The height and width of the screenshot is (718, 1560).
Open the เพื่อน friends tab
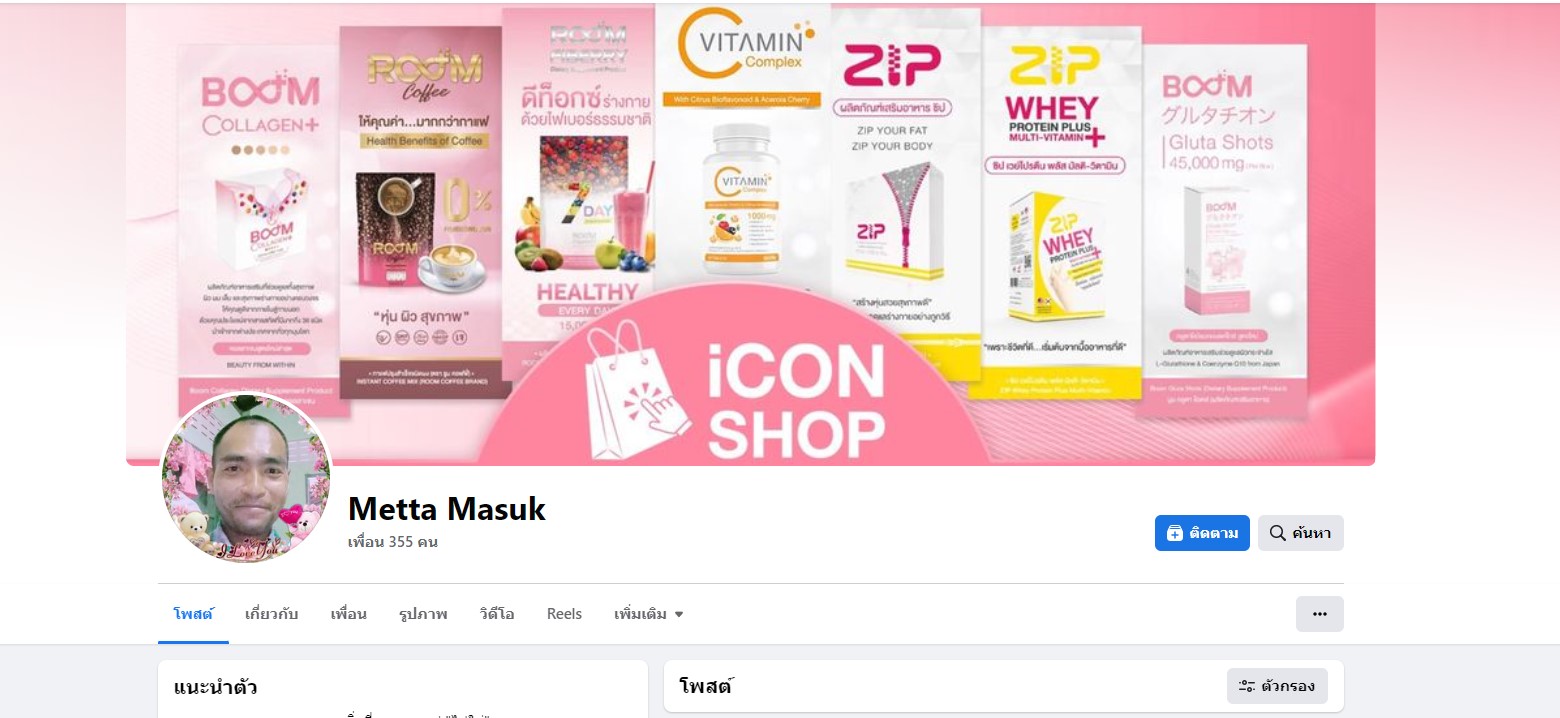[348, 614]
